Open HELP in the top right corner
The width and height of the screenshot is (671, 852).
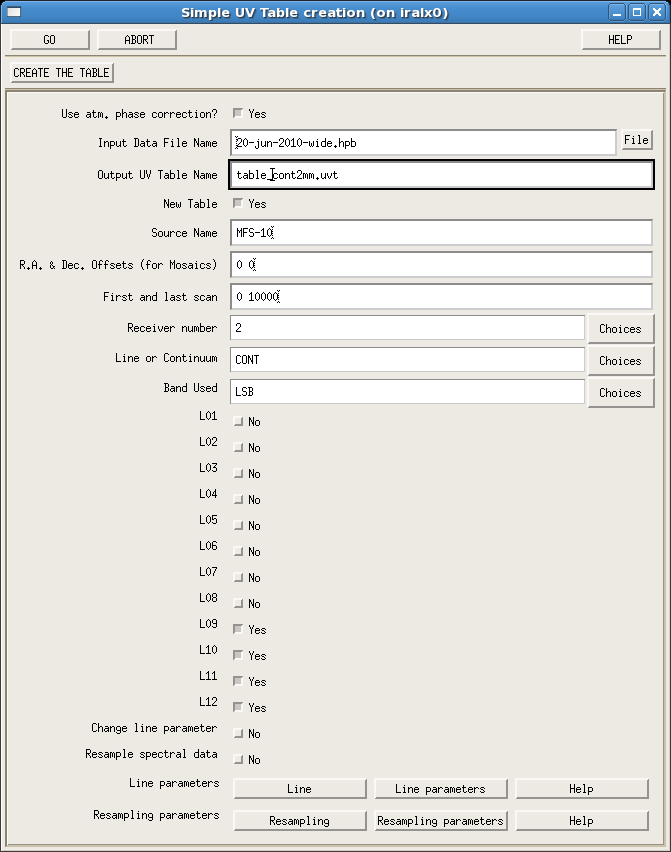(620, 40)
